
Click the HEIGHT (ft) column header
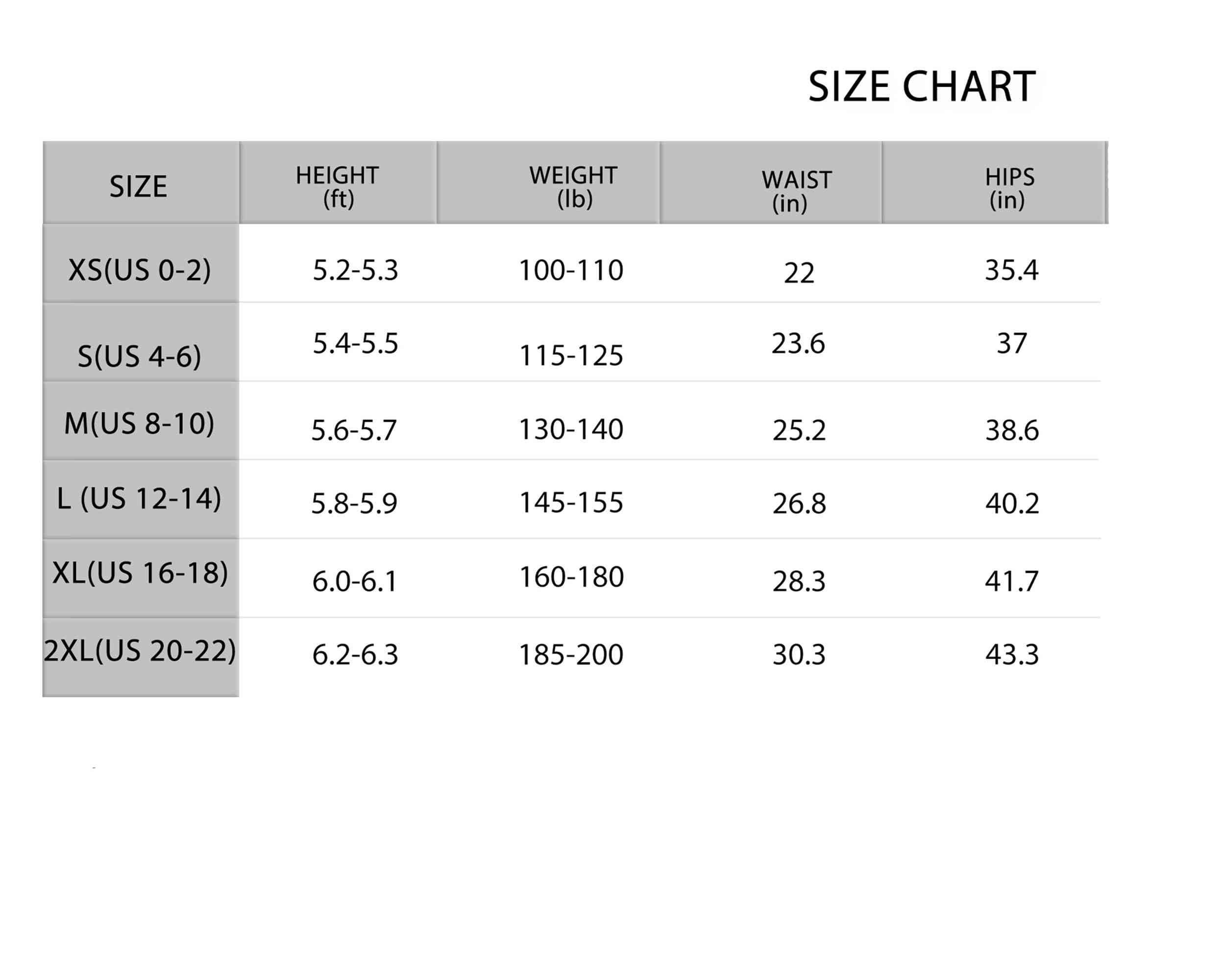pyautogui.click(x=338, y=187)
